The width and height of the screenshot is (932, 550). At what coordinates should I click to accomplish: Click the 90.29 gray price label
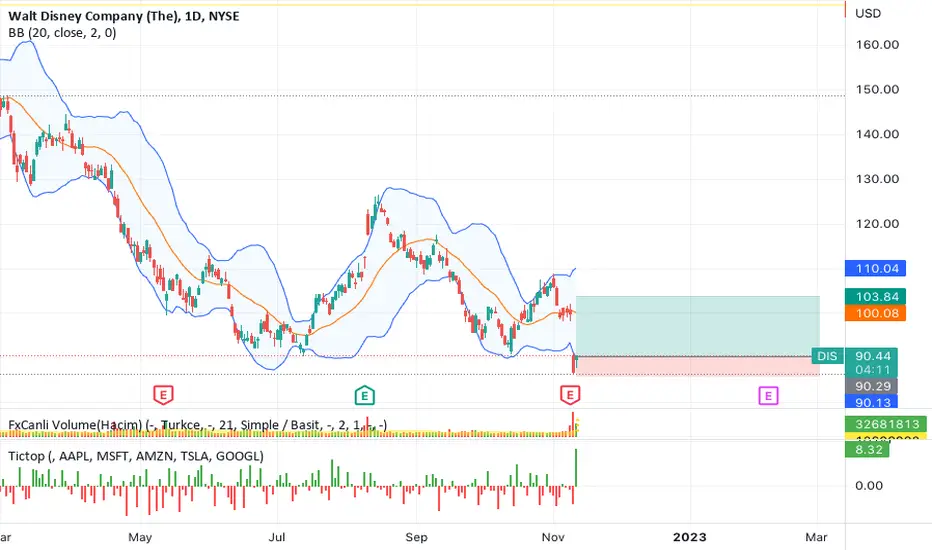[x=872, y=386]
